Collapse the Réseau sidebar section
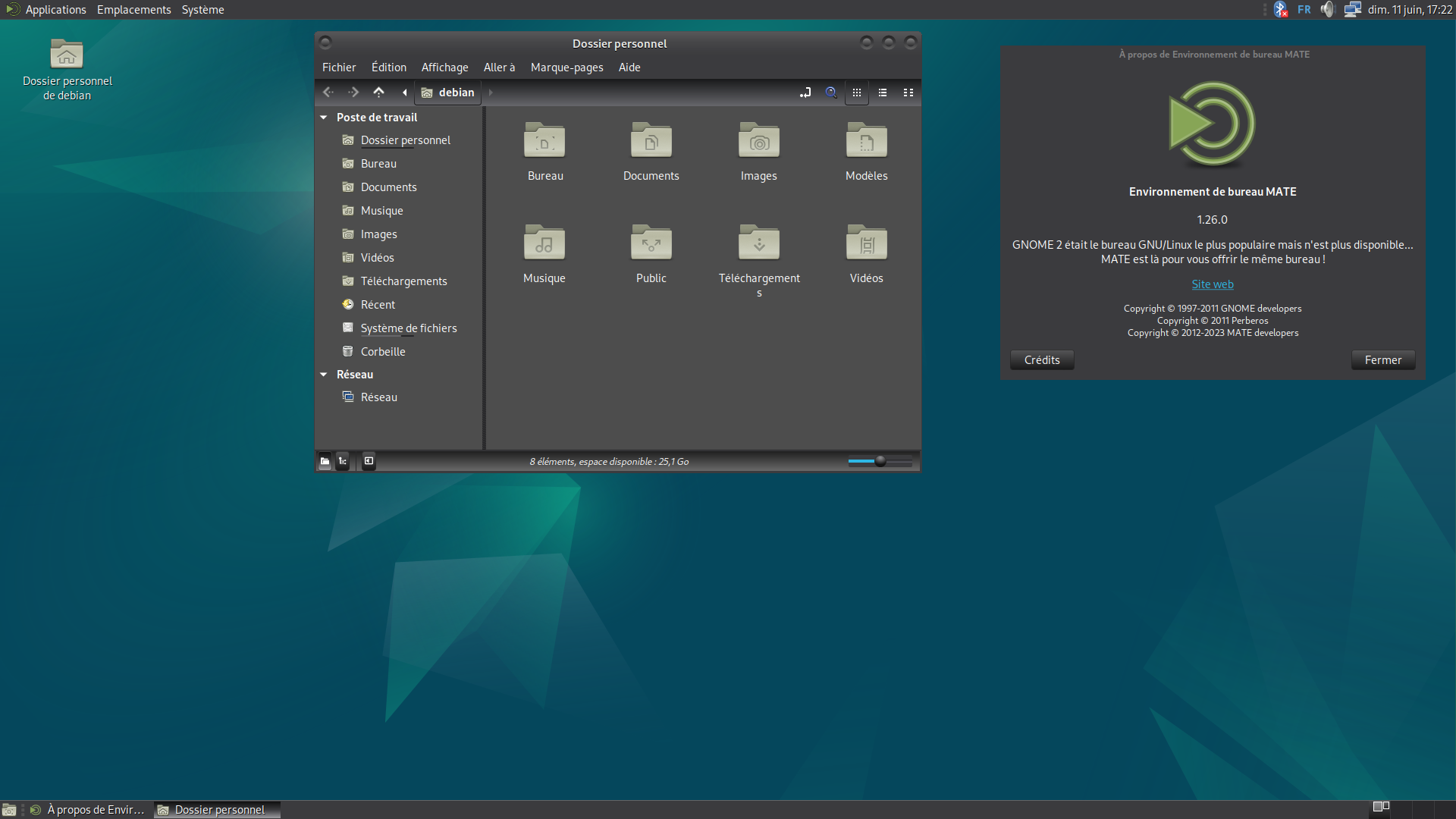Viewport: 1456px width, 819px height. click(324, 375)
